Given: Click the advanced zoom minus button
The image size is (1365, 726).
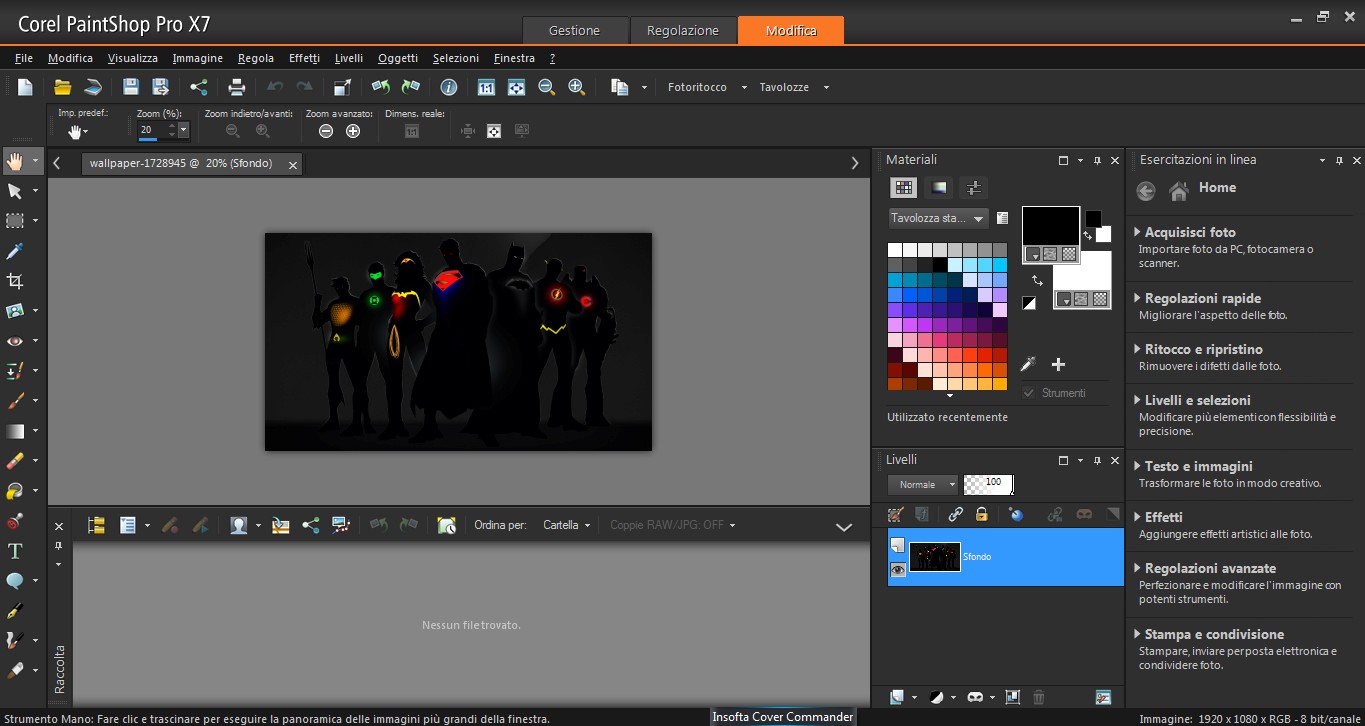Looking at the screenshot, I should (x=326, y=131).
